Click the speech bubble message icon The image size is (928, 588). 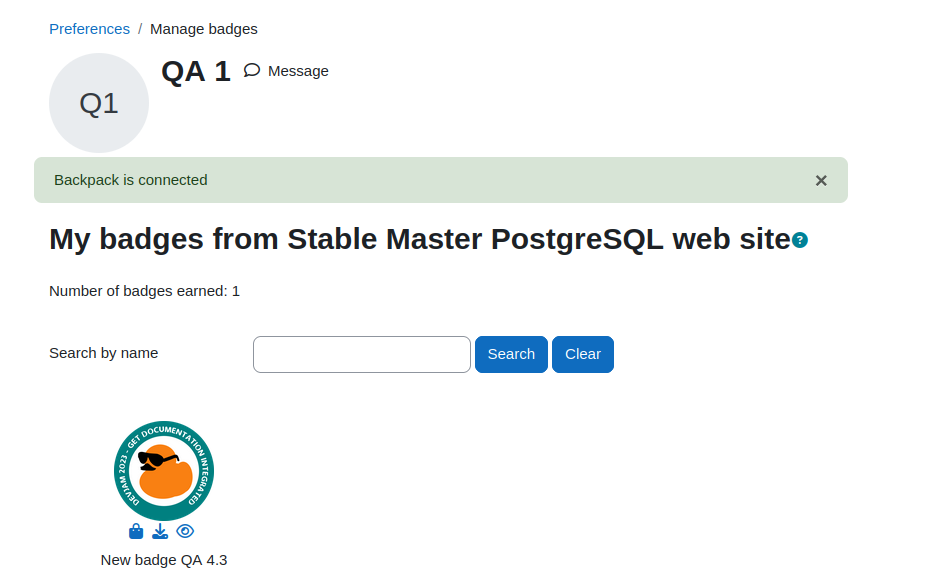pos(252,70)
